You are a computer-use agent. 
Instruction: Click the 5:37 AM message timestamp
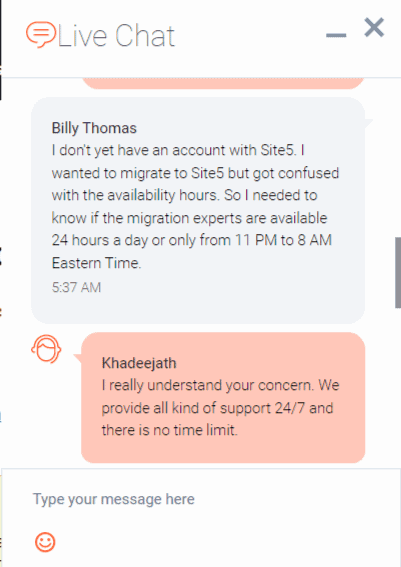click(x=76, y=287)
